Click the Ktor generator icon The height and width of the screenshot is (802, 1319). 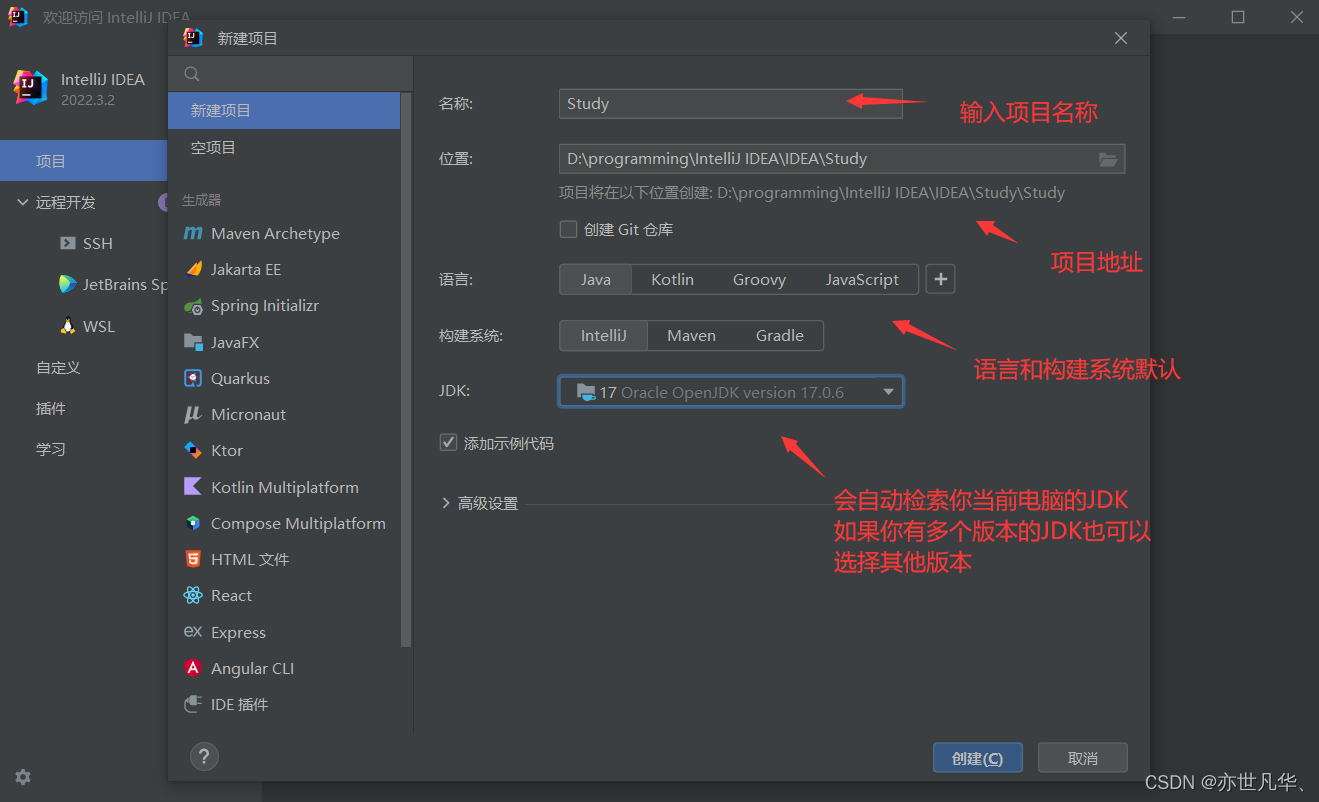pos(193,450)
